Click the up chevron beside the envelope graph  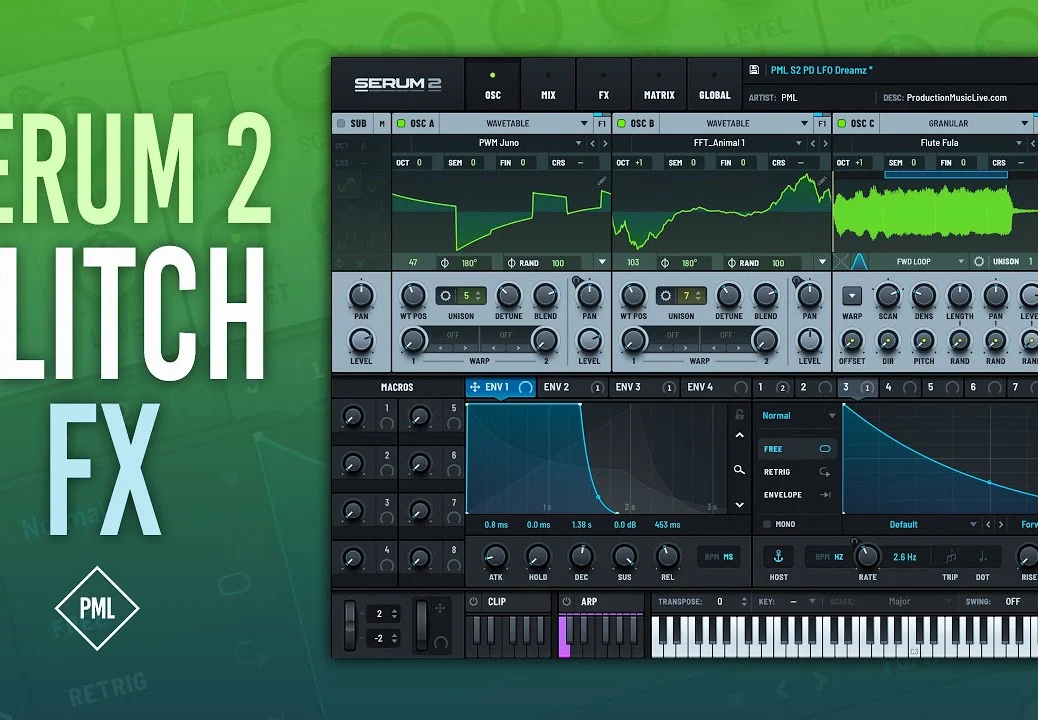pyautogui.click(x=739, y=435)
